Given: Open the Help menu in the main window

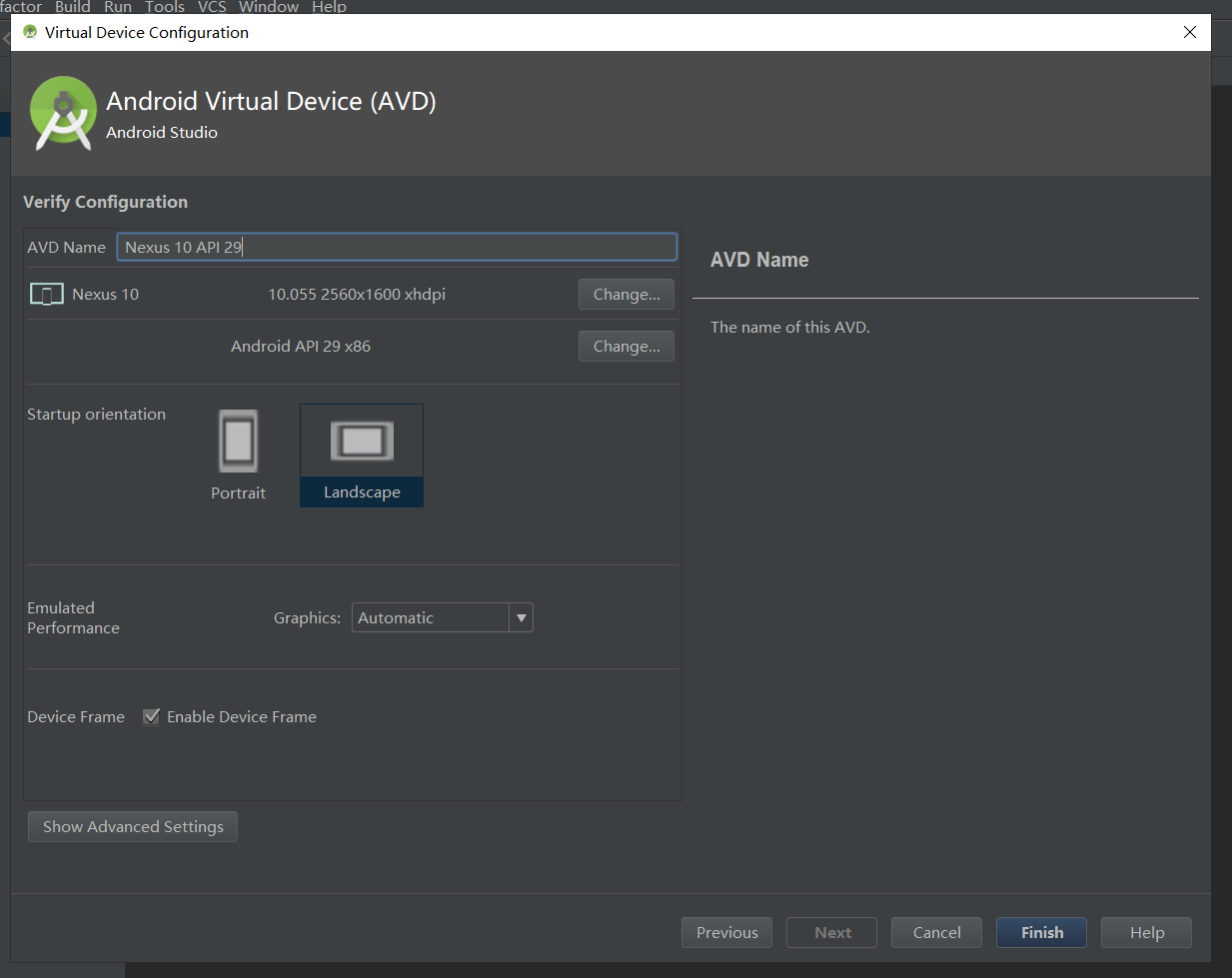Looking at the screenshot, I should [329, 7].
